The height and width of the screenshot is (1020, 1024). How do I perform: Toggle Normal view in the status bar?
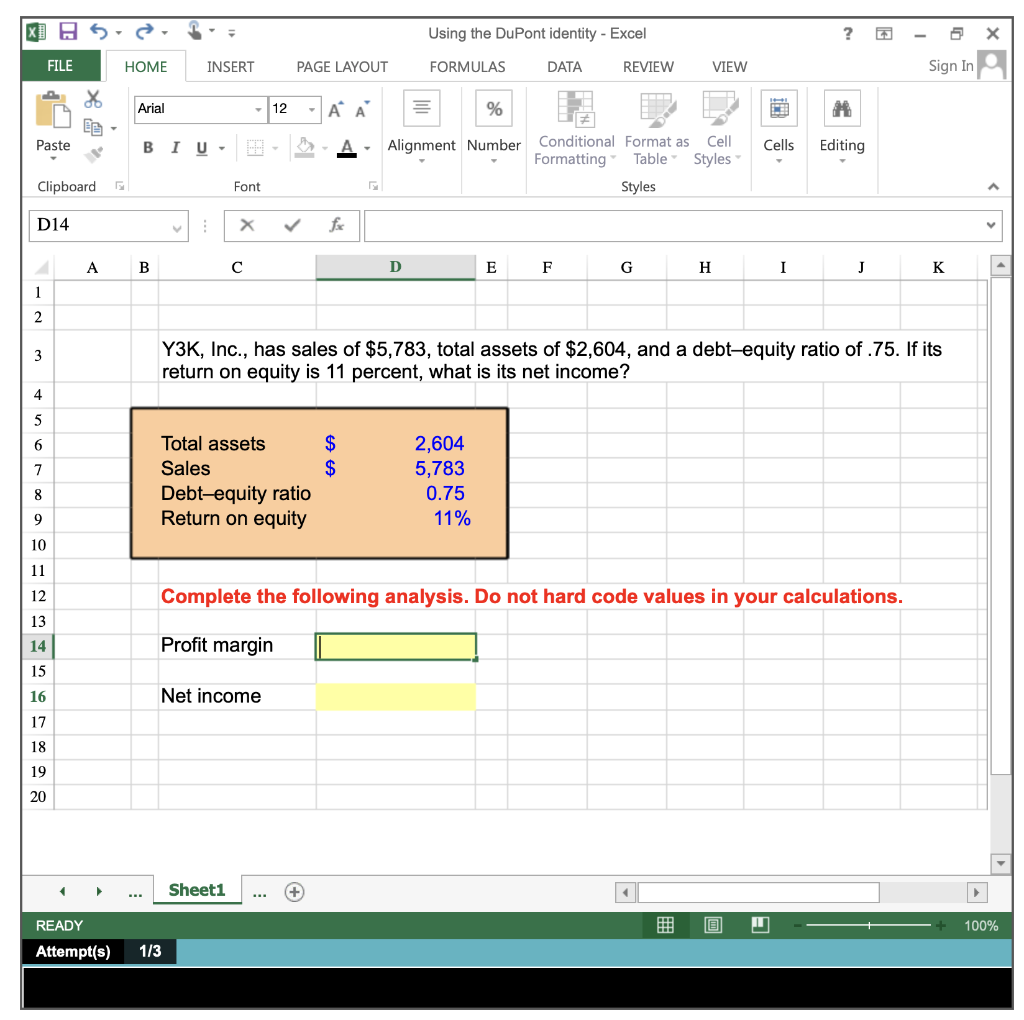666,924
